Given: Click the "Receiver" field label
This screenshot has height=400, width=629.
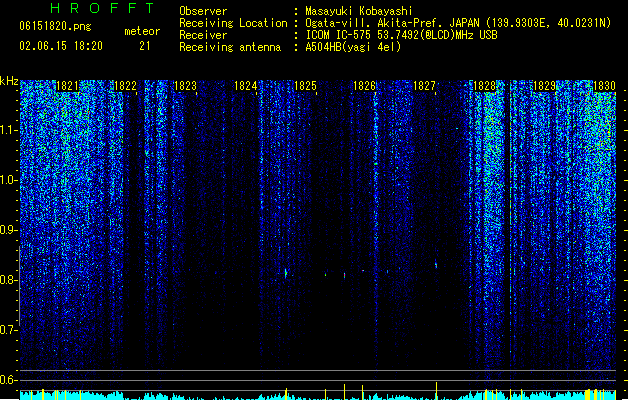Looking at the screenshot, I should (x=203, y=35).
